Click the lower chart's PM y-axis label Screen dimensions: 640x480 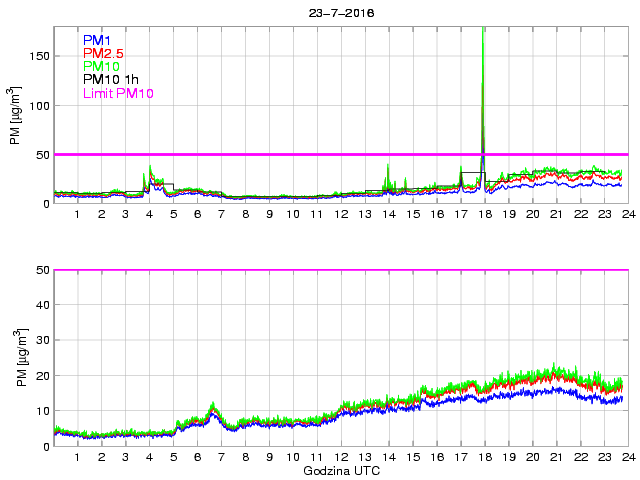click(22, 358)
